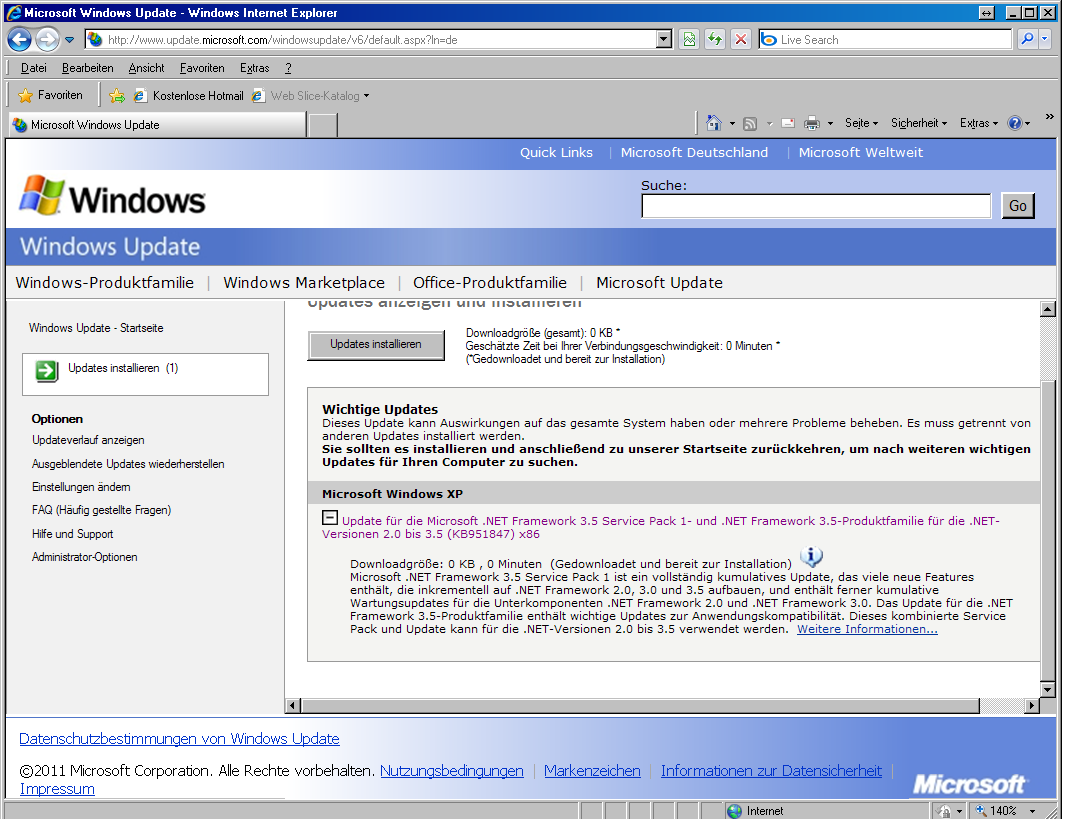This screenshot has height=819, width=1091.
Task: Open FAQ (Häufig gestellte Fragen) link
Action: [102, 510]
